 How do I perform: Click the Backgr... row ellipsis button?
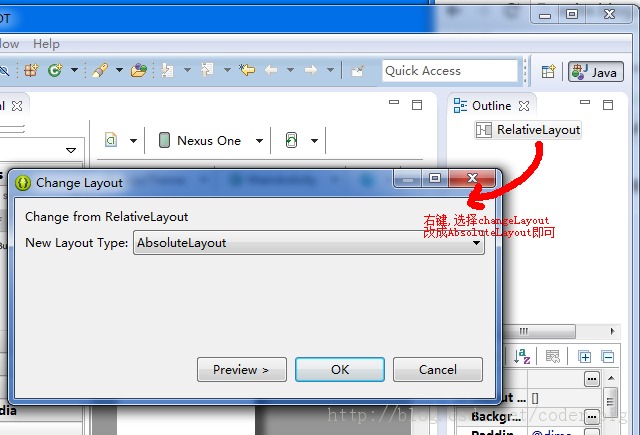[592, 417]
